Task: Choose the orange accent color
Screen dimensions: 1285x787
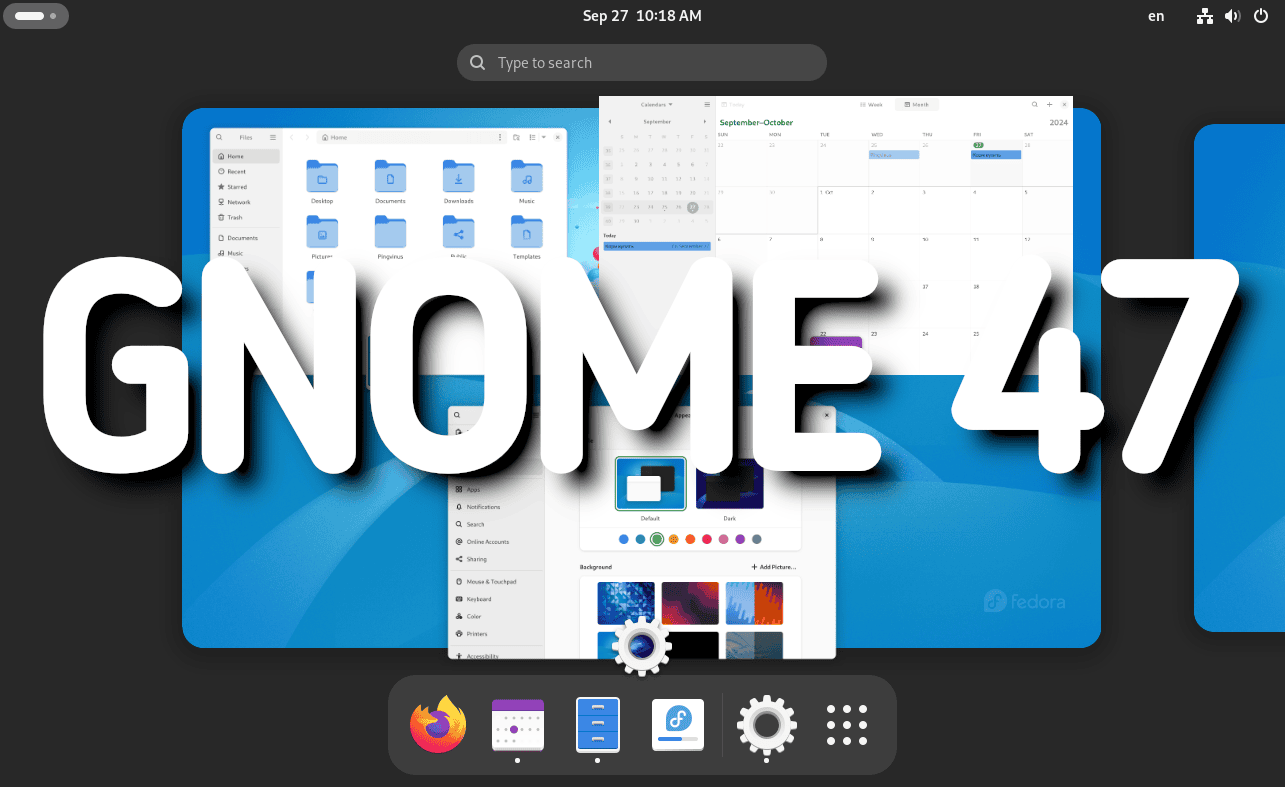Action: (690, 539)
